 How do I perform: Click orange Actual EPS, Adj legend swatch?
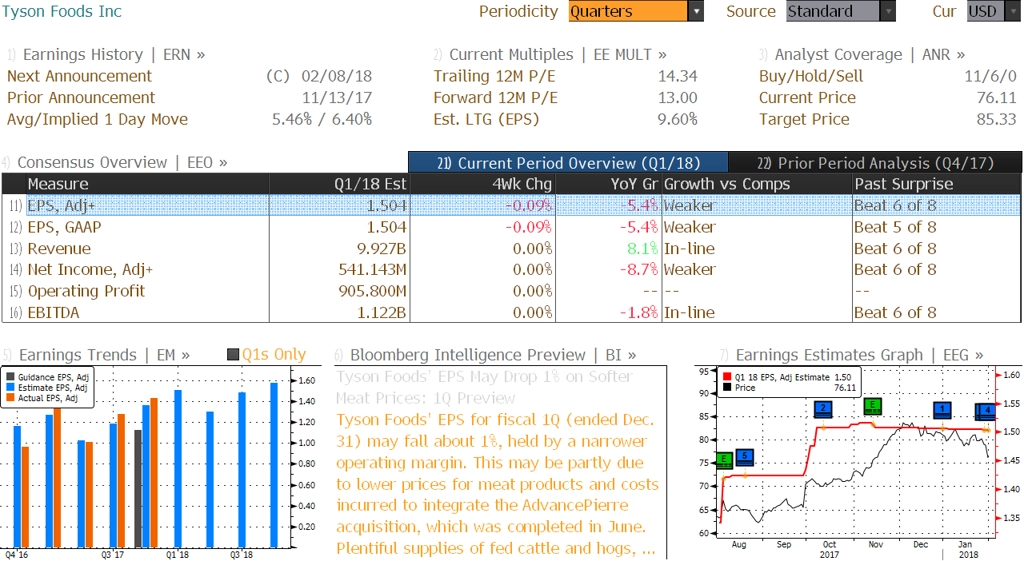point(10,398)
